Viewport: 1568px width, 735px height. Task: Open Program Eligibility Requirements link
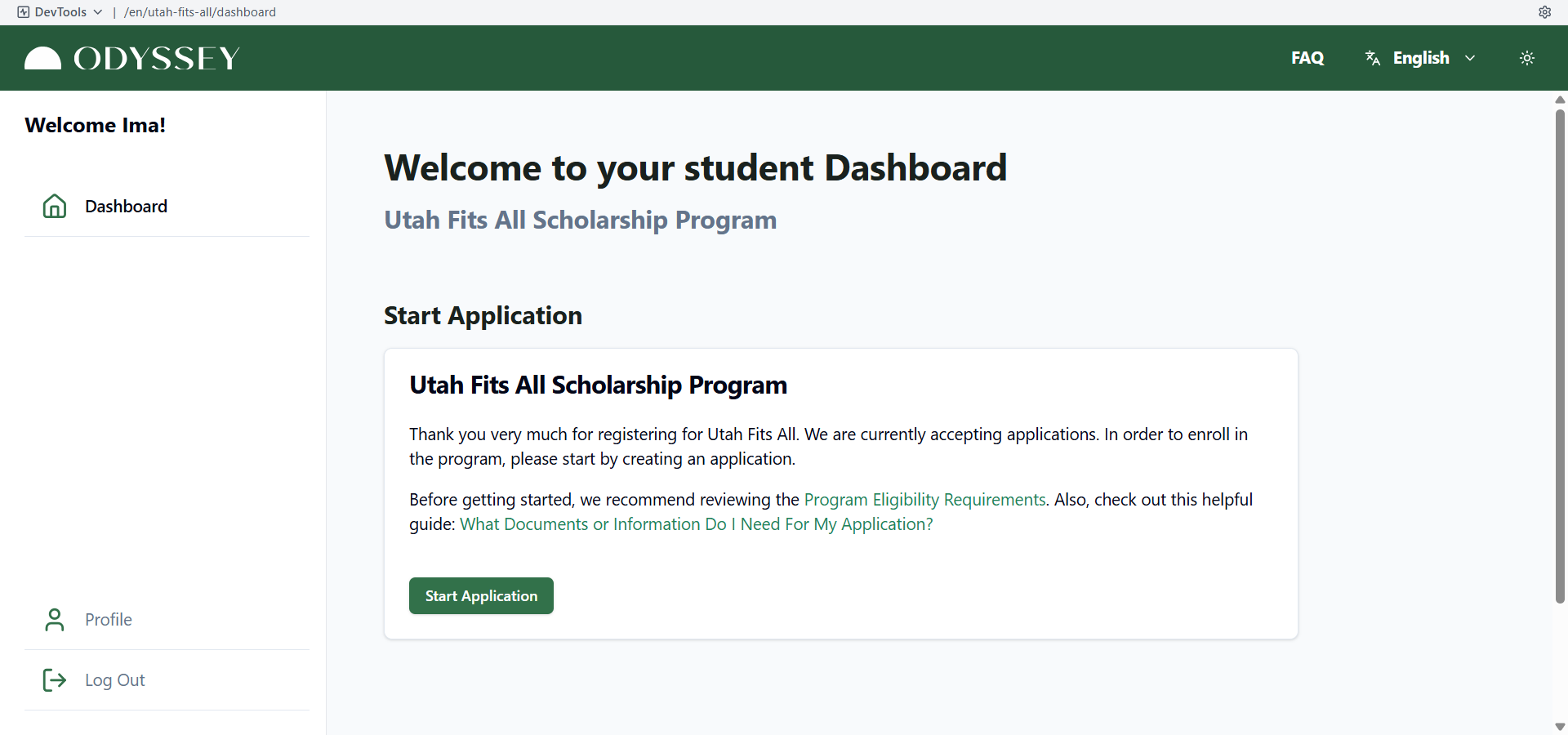coord(924,500)
